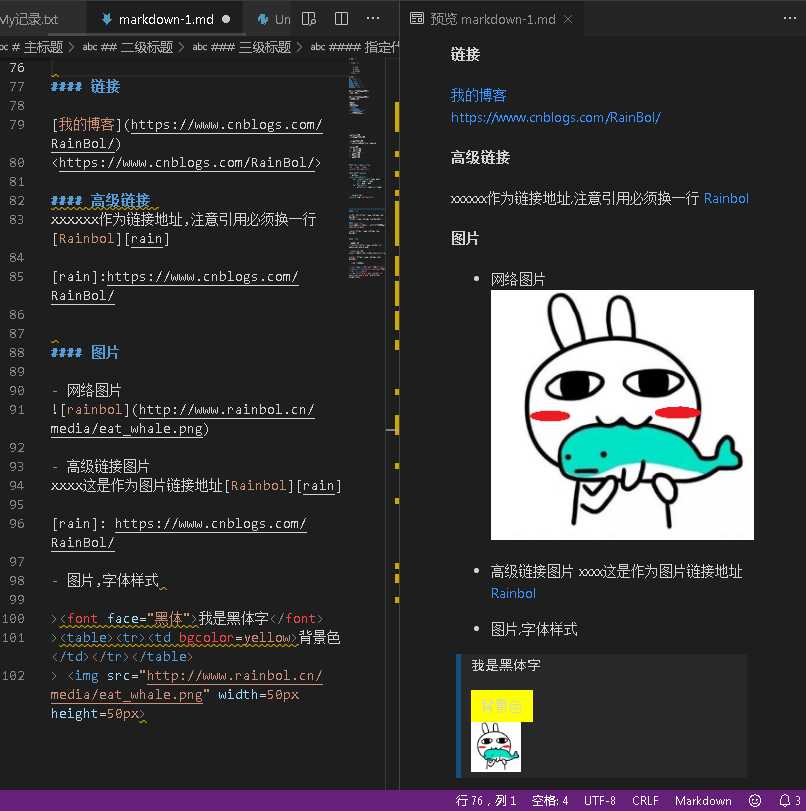Select the markdown-1.md editor tab
The width and height of the screenshot is (806, 811).
[x=166, y=20]
